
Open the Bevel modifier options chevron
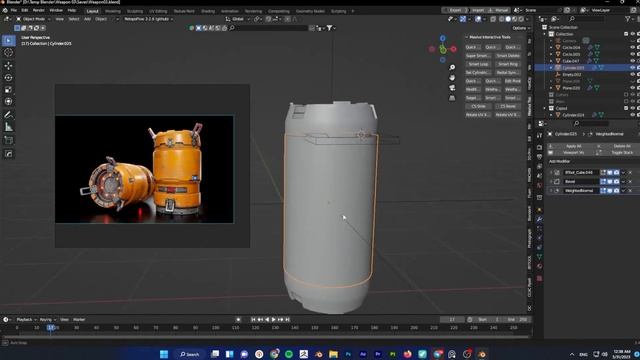click(623, 182)
